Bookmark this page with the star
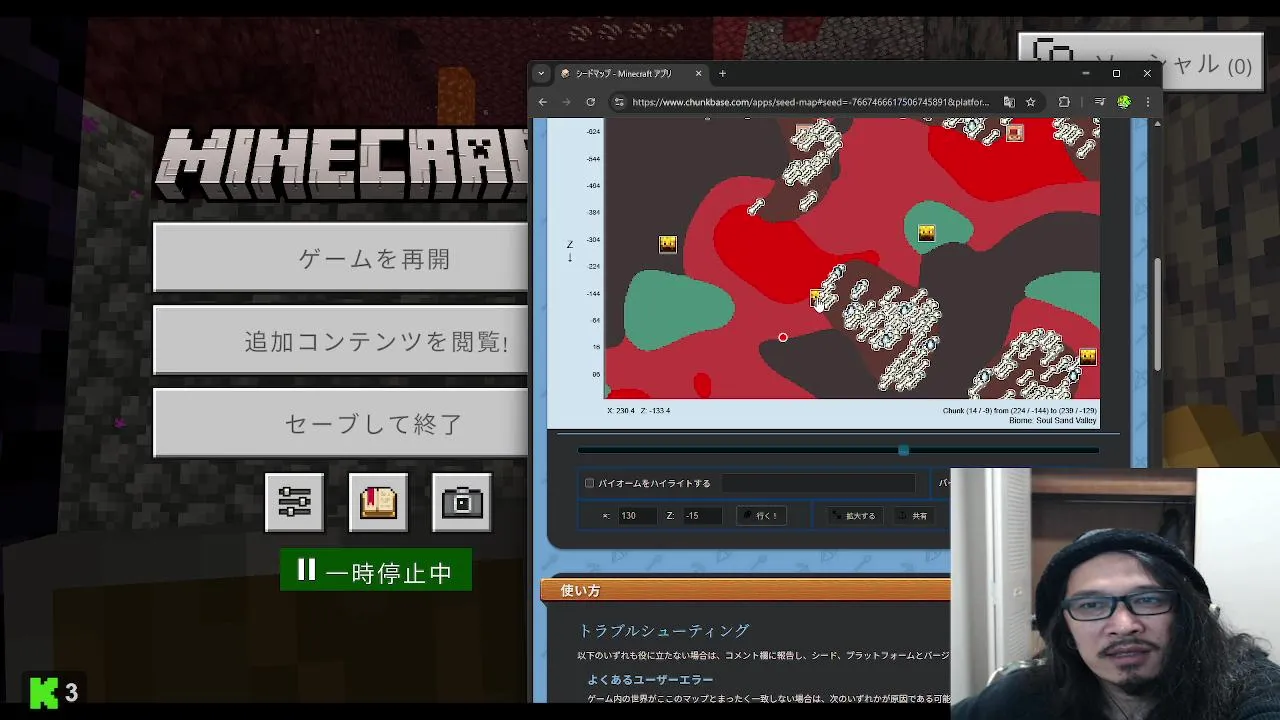 1030,102
